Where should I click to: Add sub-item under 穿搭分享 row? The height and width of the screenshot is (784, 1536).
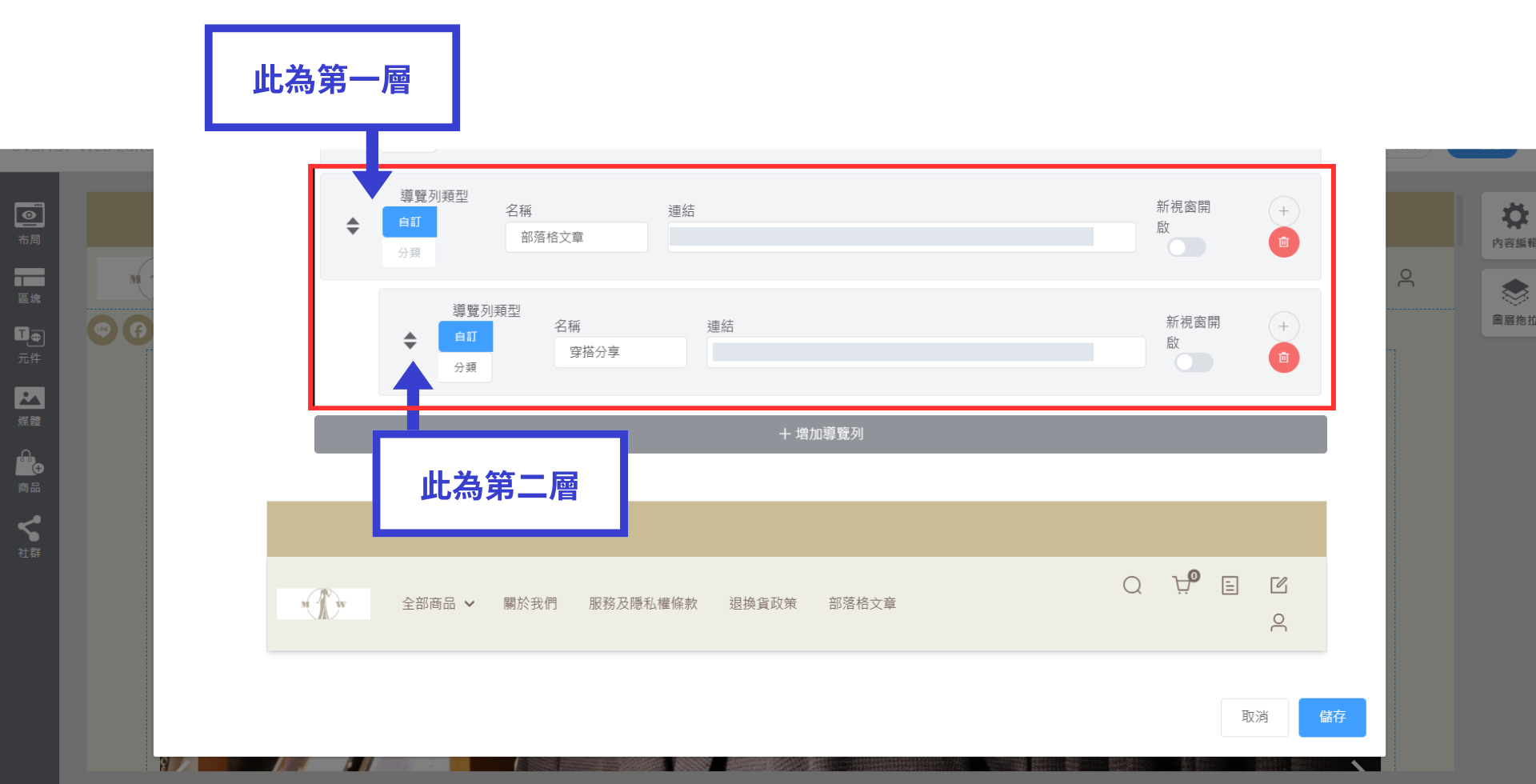1284,326
